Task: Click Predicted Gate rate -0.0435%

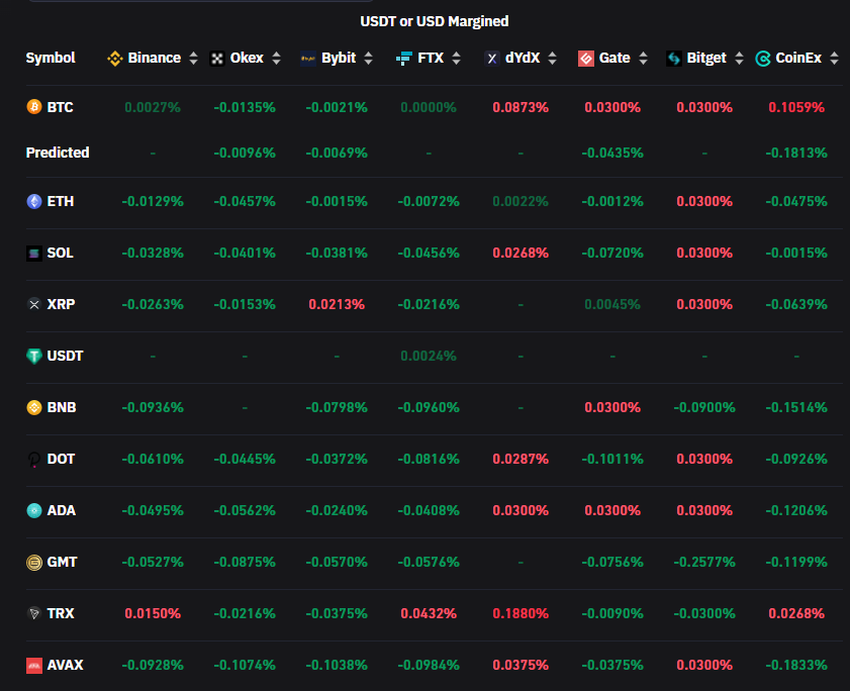Action: tap(613, 153)
